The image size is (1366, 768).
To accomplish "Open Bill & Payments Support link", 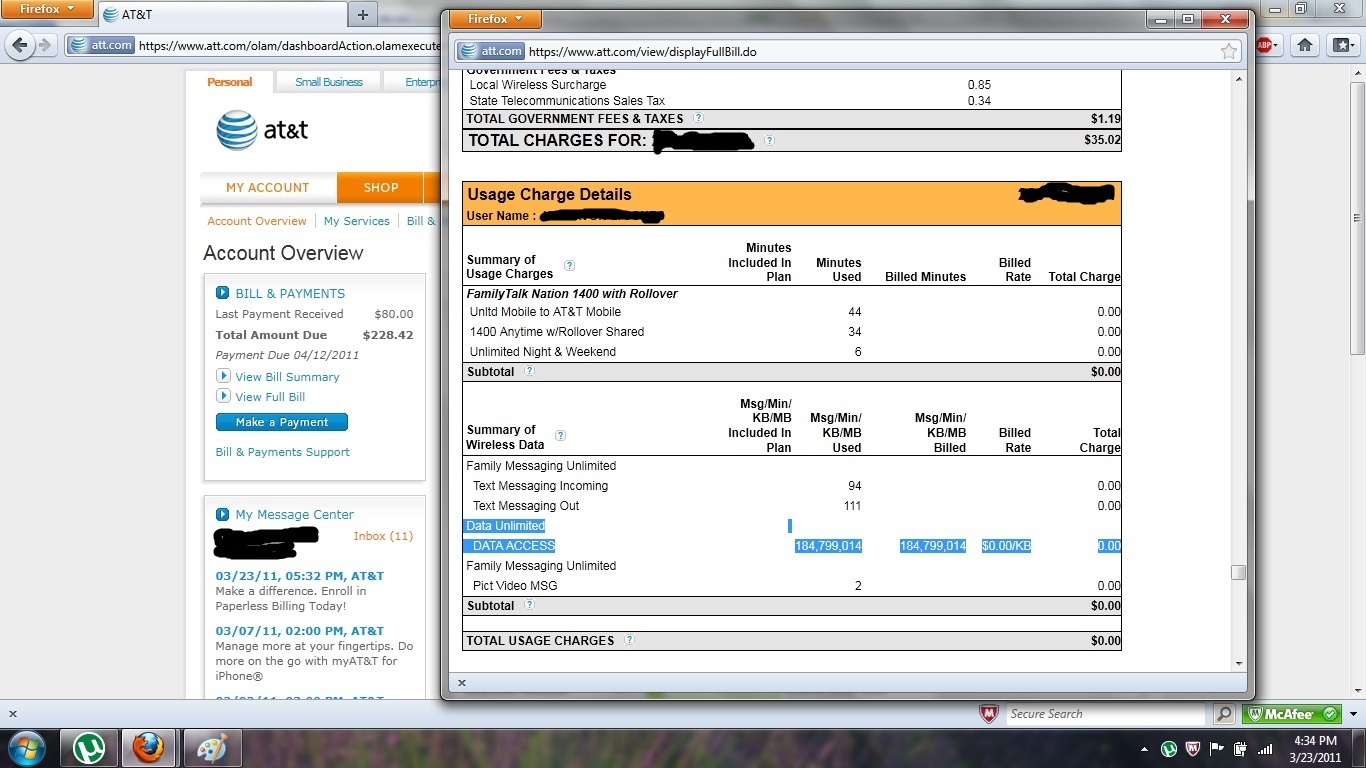I will (x=283, y=452).
